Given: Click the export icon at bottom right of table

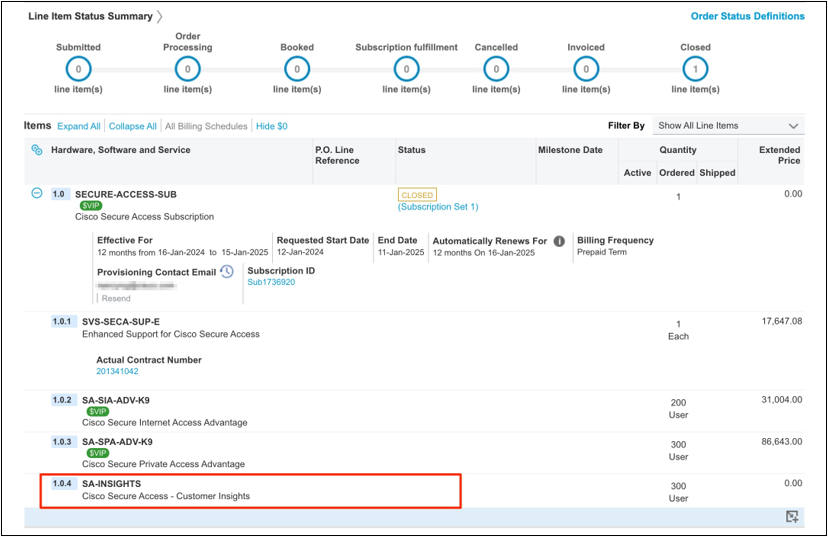Looking at the screenshot, I should point(792,516).
